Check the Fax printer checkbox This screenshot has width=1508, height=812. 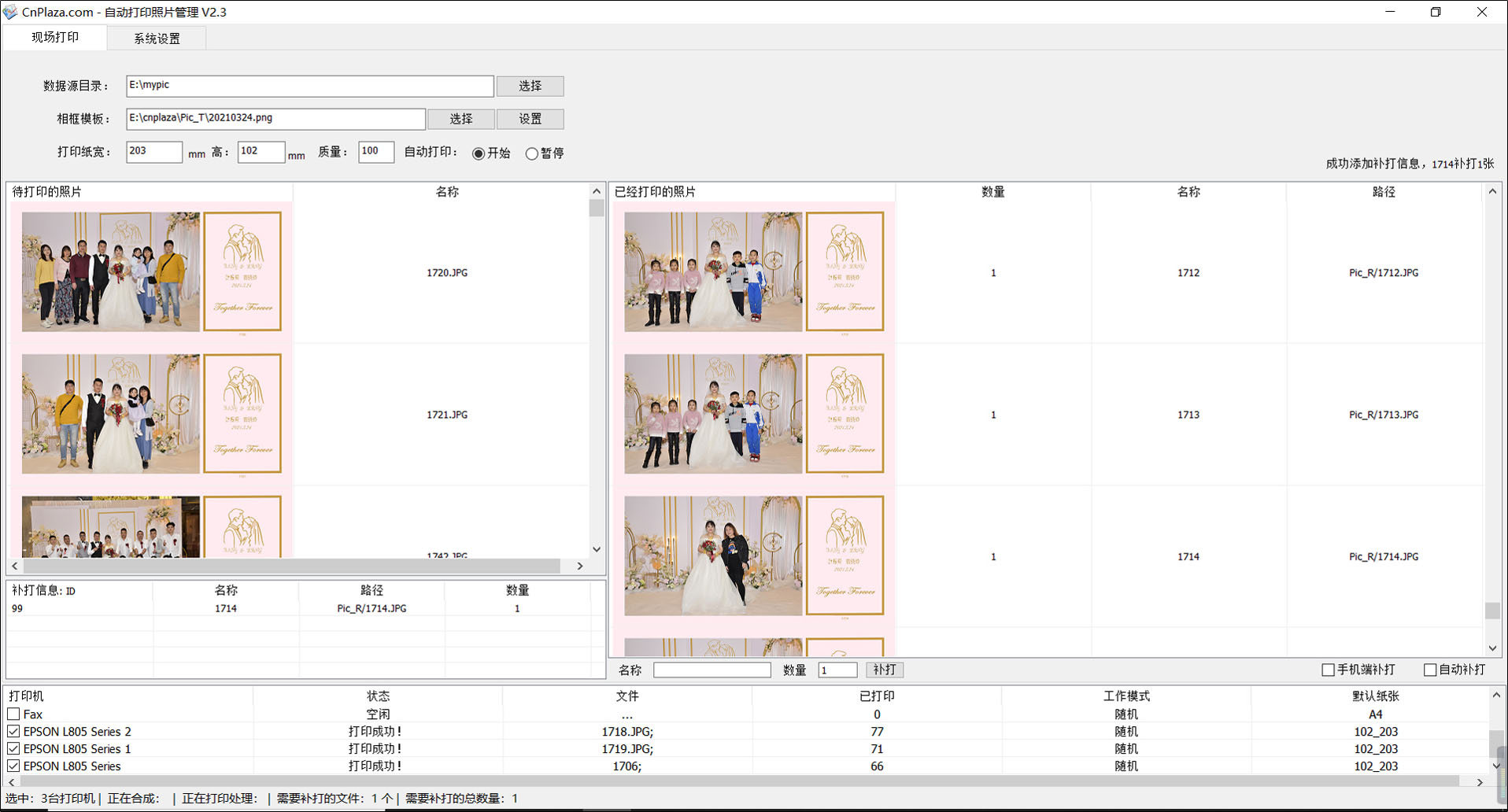[13, 714]
